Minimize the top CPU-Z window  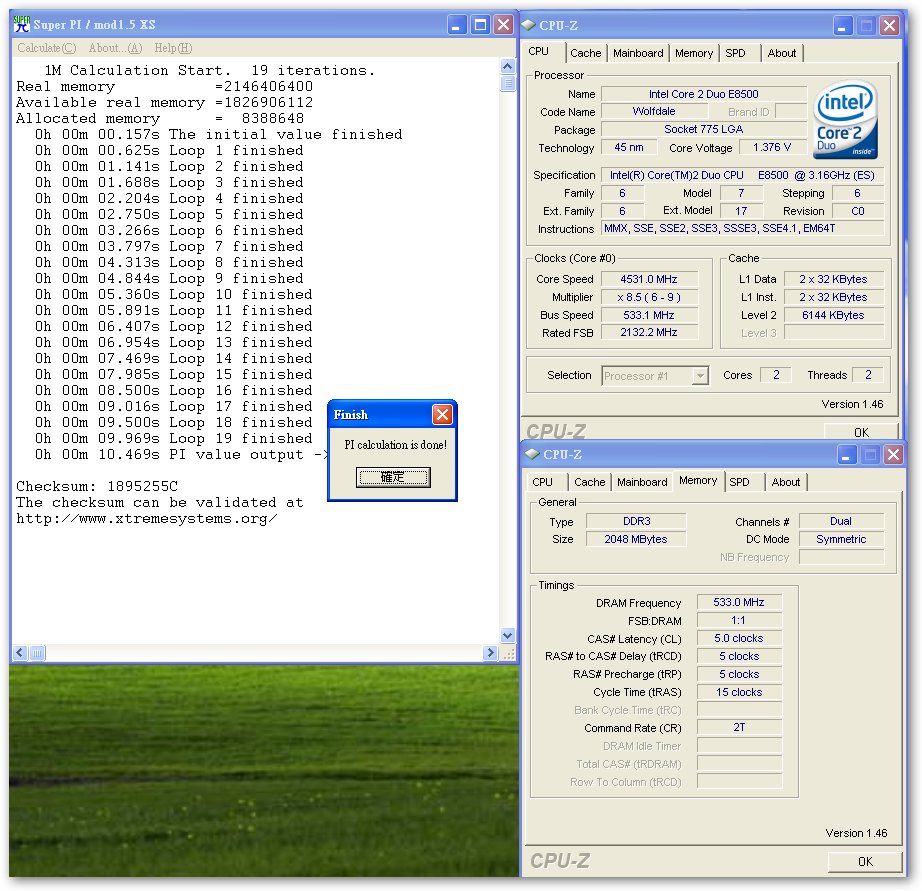[841, 26]
